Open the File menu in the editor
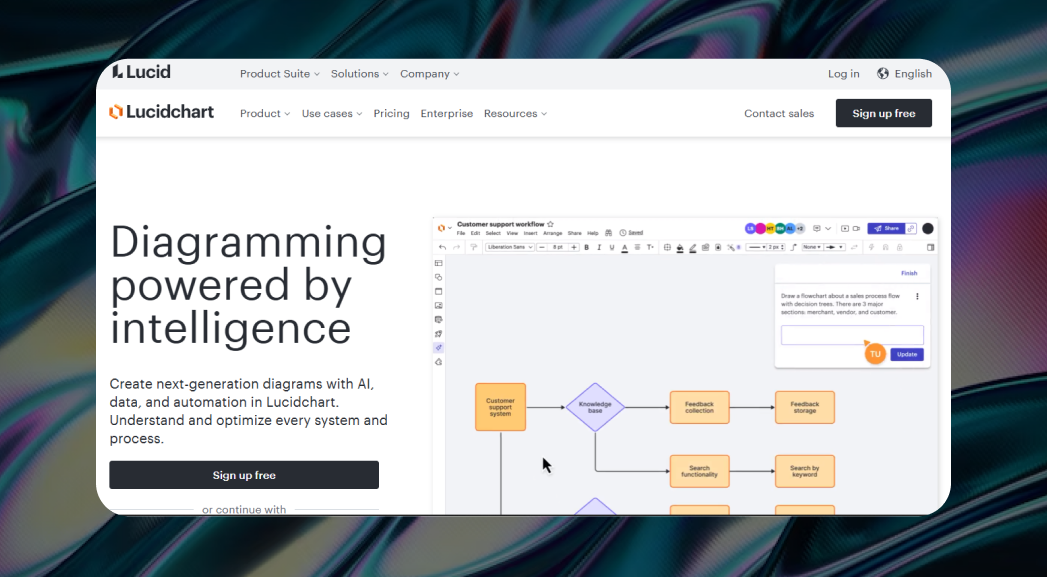Image resolution: width=1047 pixels, height=577 pixels. click(461, 233)
